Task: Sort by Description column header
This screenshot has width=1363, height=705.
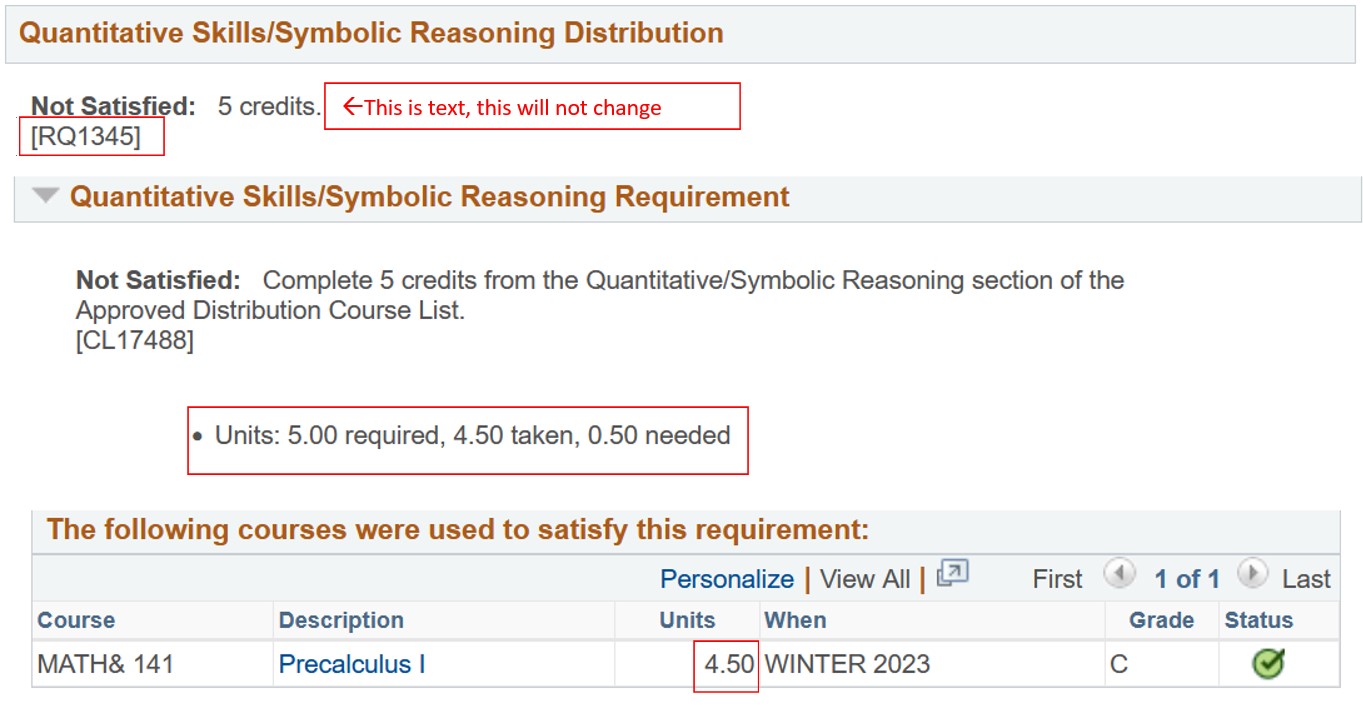Action: click(x=341, y=620)
